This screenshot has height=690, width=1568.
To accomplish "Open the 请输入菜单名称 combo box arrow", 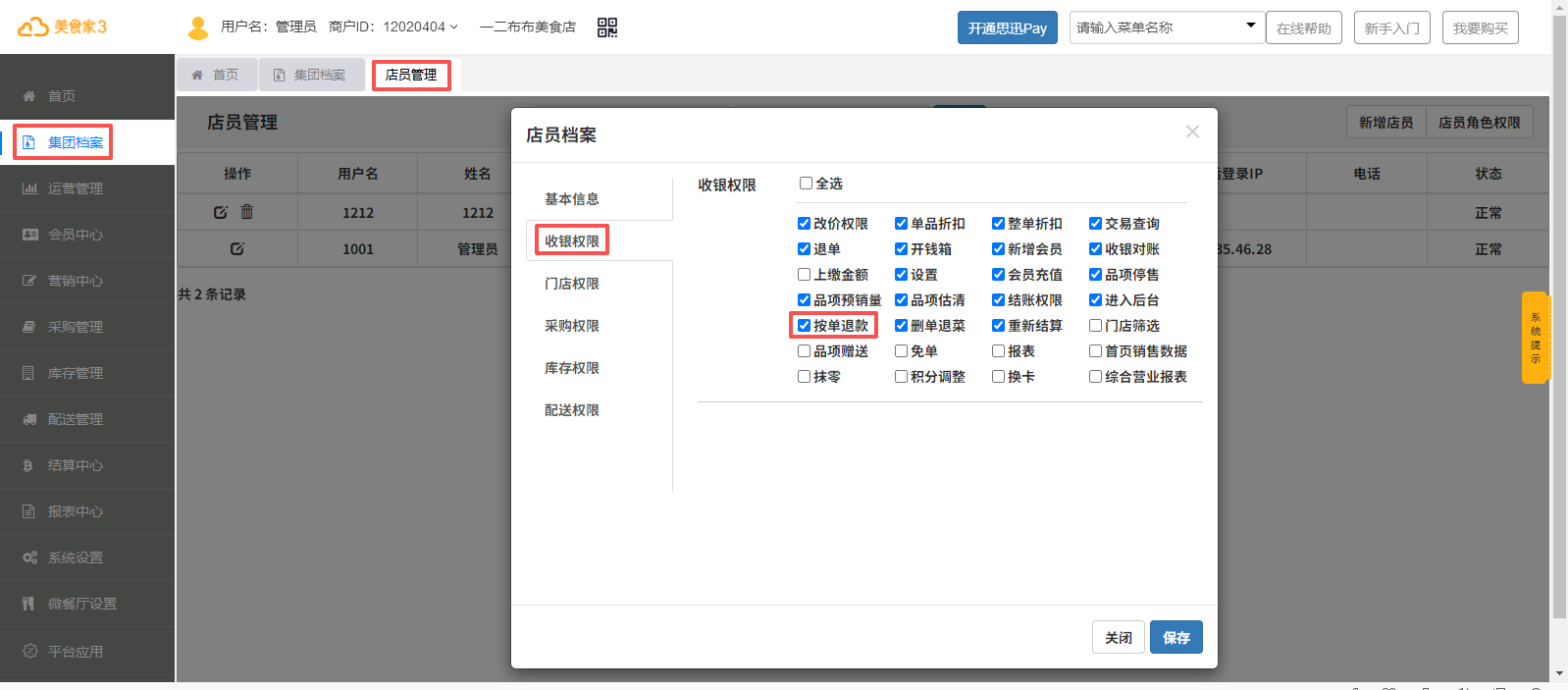I will [x=1250, y=27].
